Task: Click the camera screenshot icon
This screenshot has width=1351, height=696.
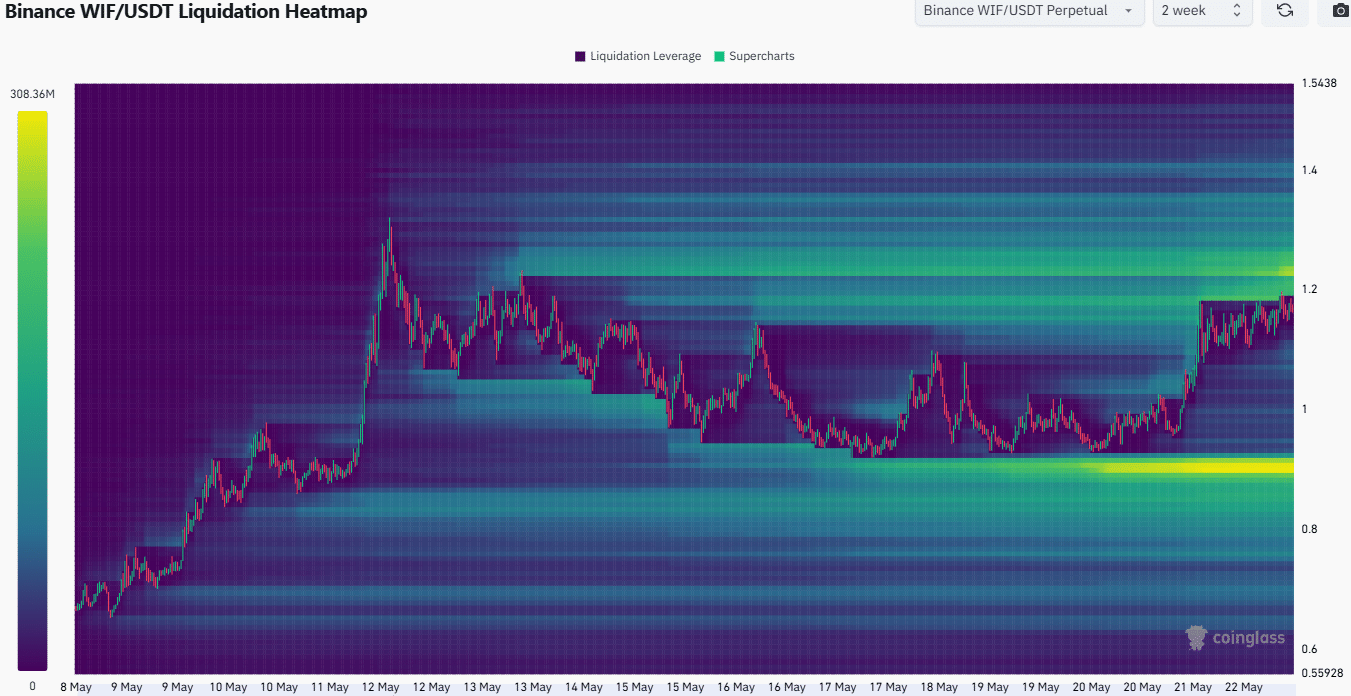Action: click(x=1340, y=11)
